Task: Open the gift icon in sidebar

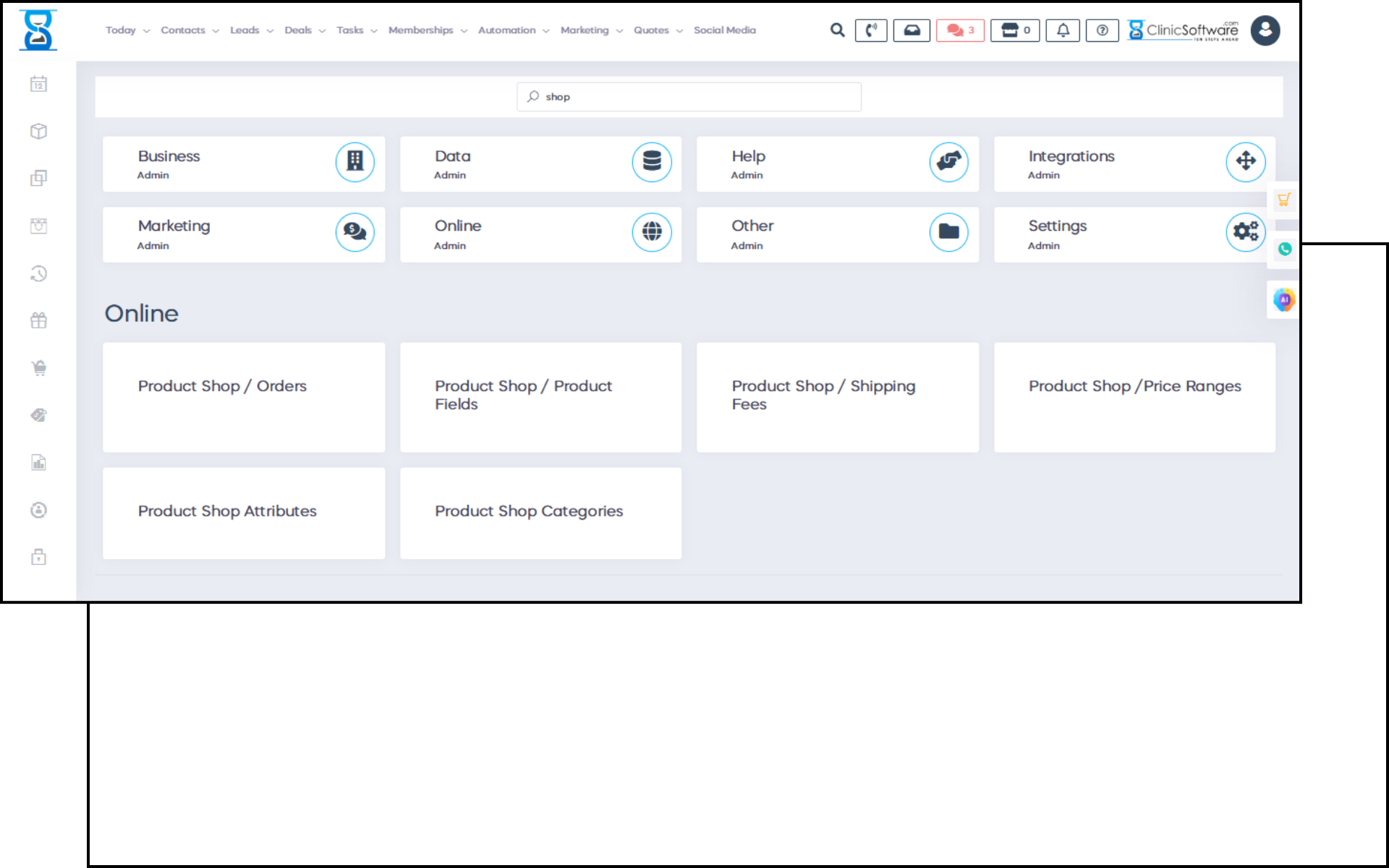Action: click(39, 320)
